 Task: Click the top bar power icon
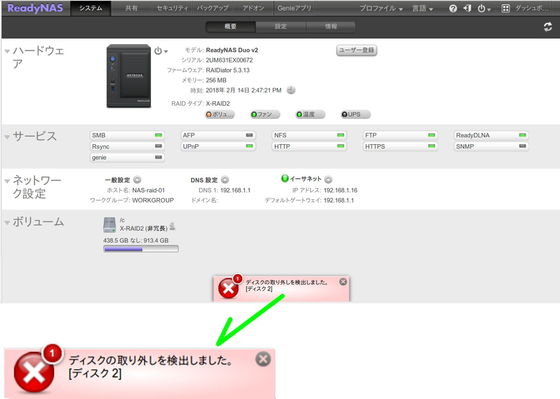(481, 9)
